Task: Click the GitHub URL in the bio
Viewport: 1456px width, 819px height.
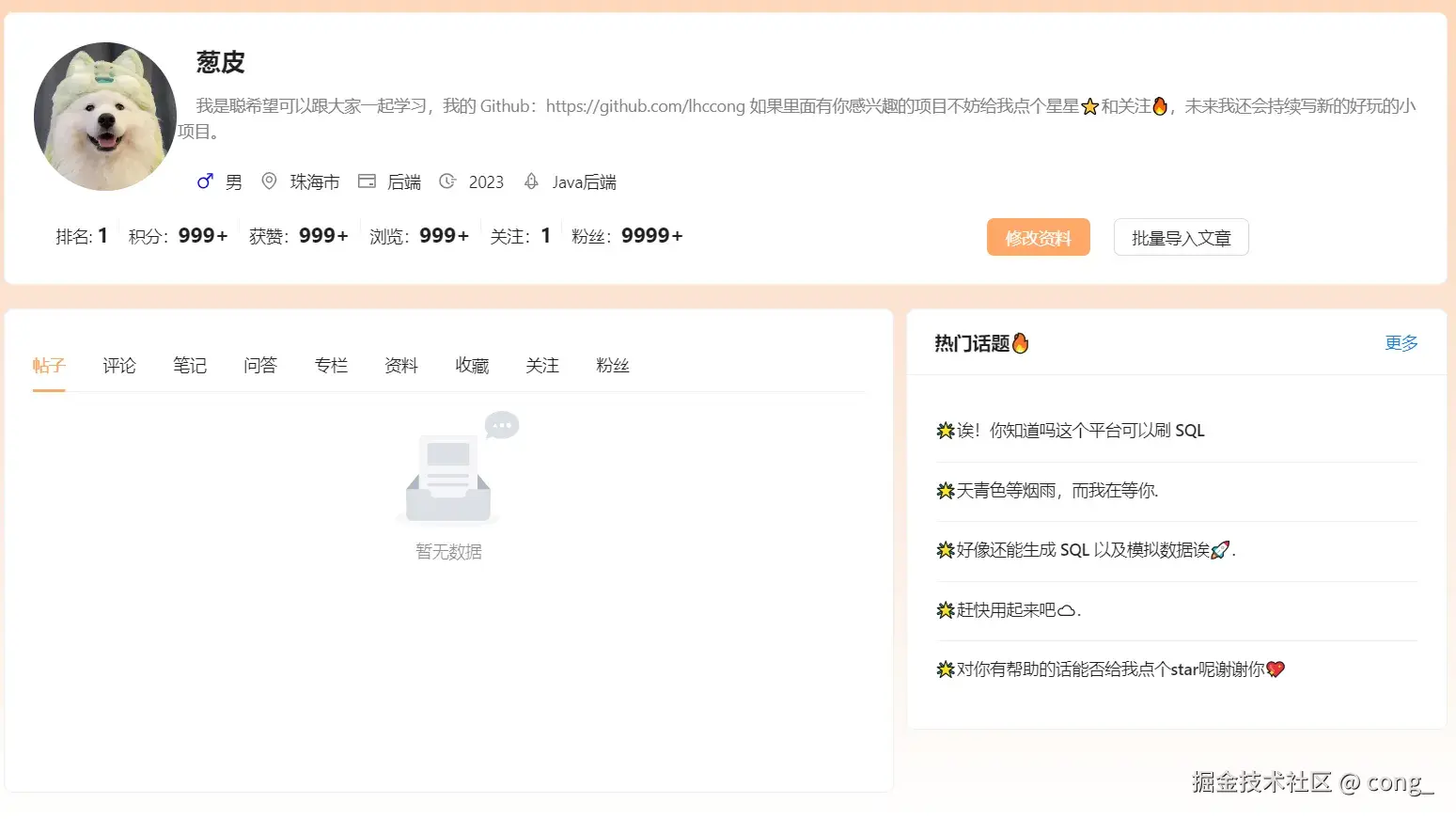Action: [x=645, y=106]
